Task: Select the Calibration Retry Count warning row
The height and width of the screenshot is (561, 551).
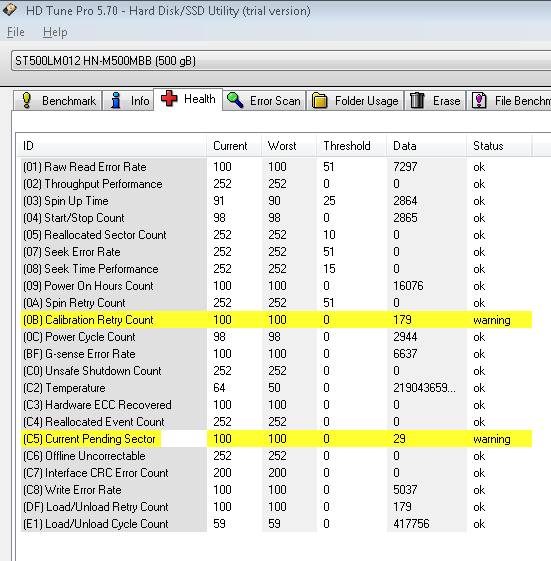Action: 276,319
